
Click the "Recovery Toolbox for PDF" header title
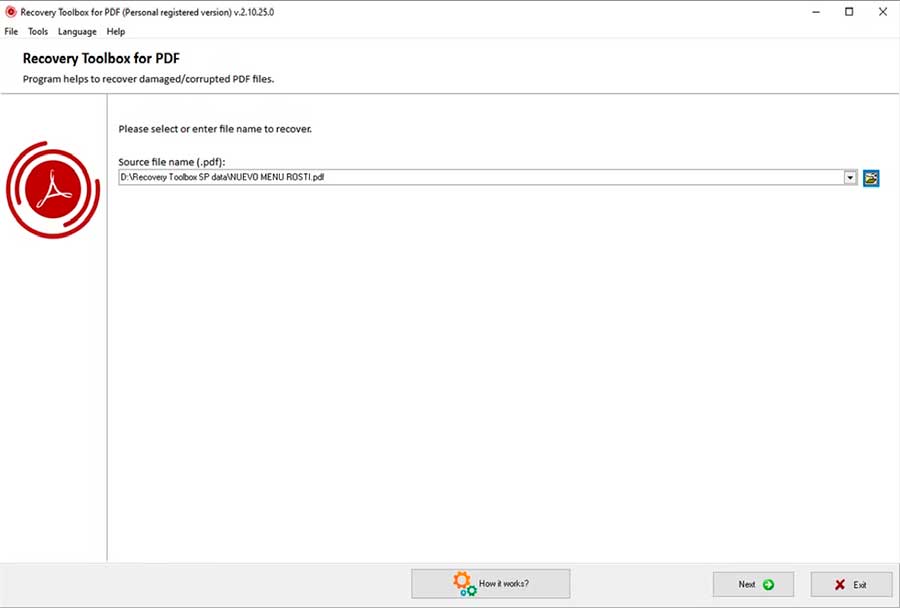[101, 59]
